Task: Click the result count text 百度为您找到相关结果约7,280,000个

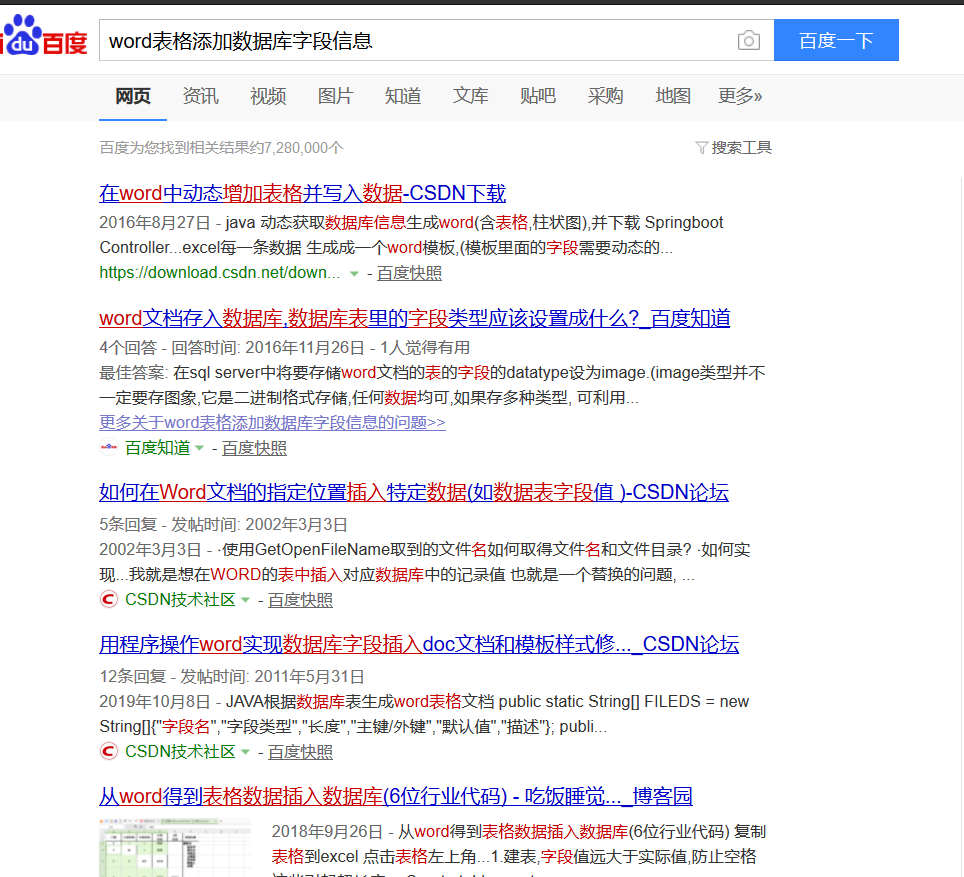Action: point(221,148)
